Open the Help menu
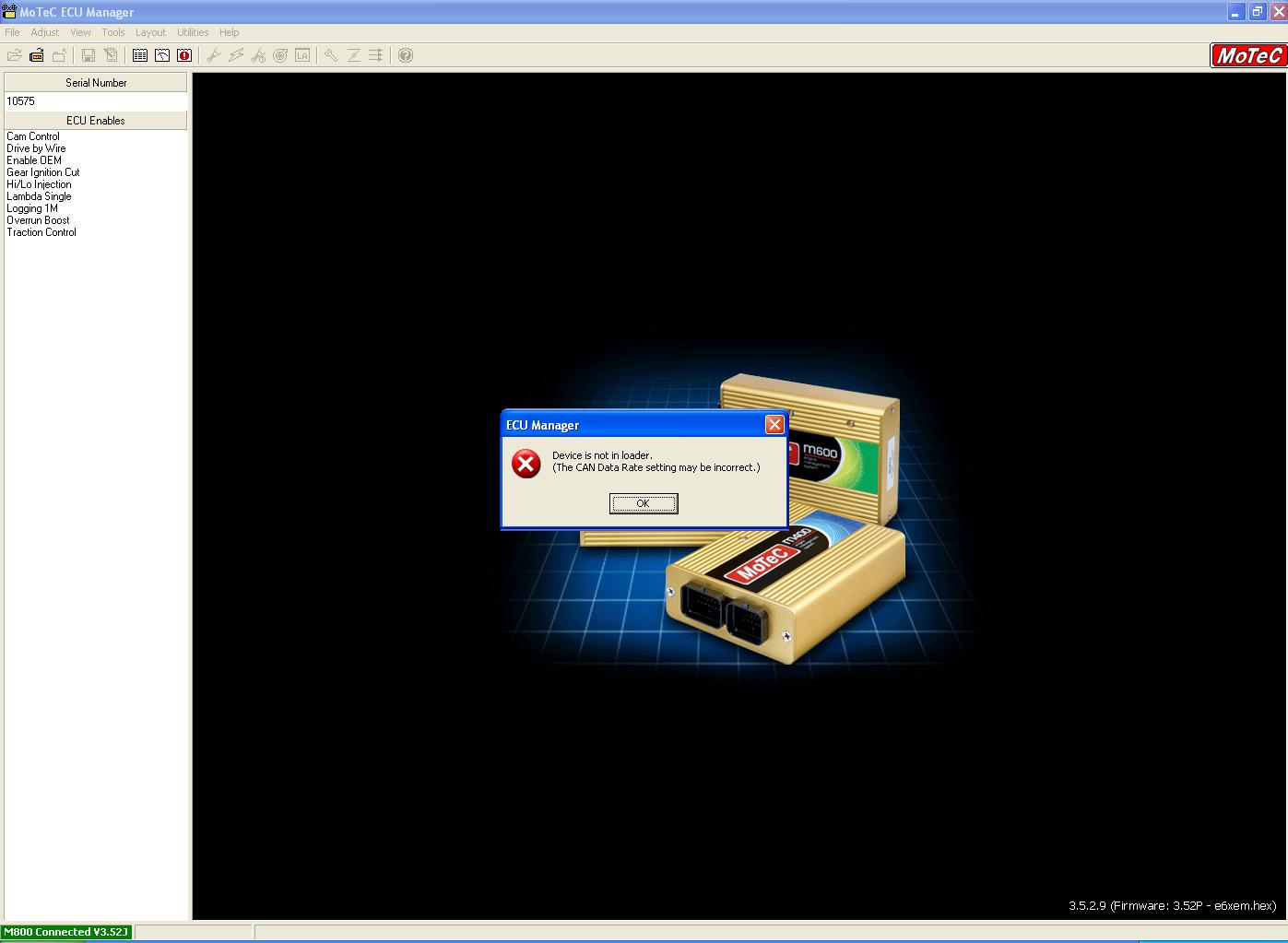This screenshot has height=943, width=1288. [229, 32]
